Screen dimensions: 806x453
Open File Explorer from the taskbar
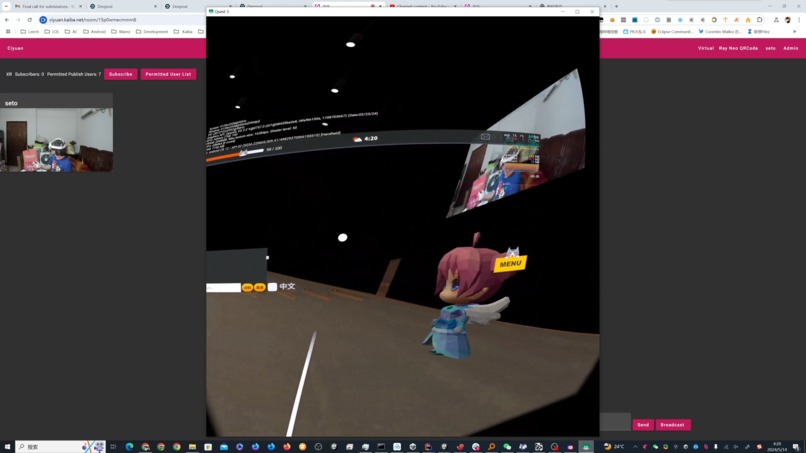[192, 446]
